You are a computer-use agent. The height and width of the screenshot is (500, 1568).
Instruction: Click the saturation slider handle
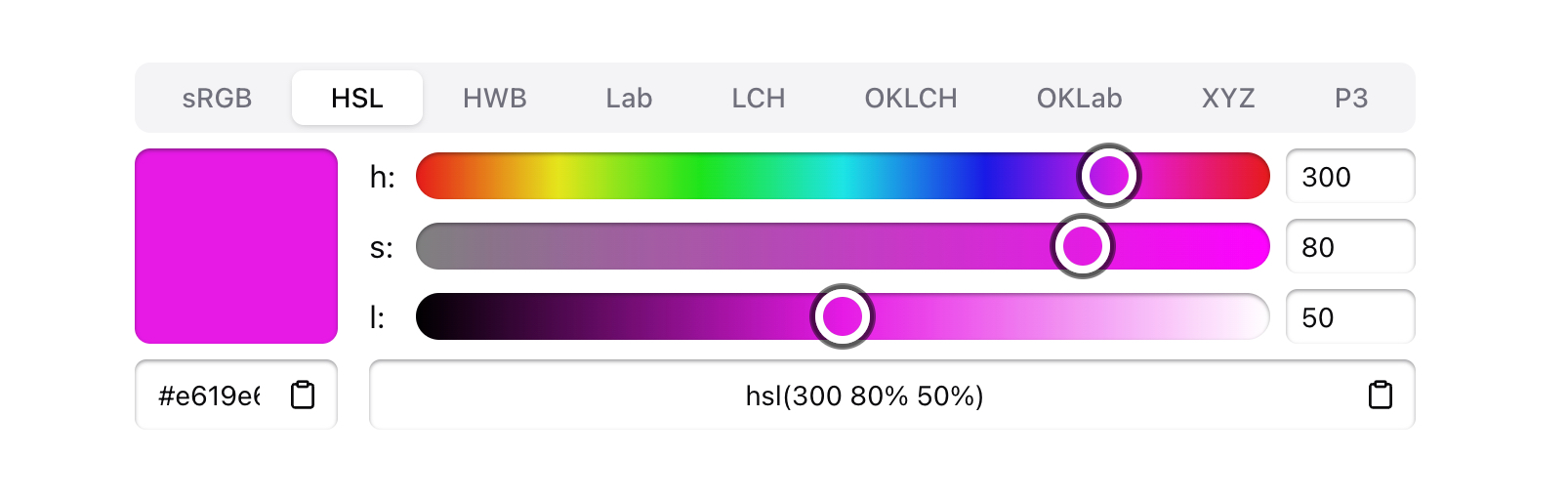[x=1082, y=246]
